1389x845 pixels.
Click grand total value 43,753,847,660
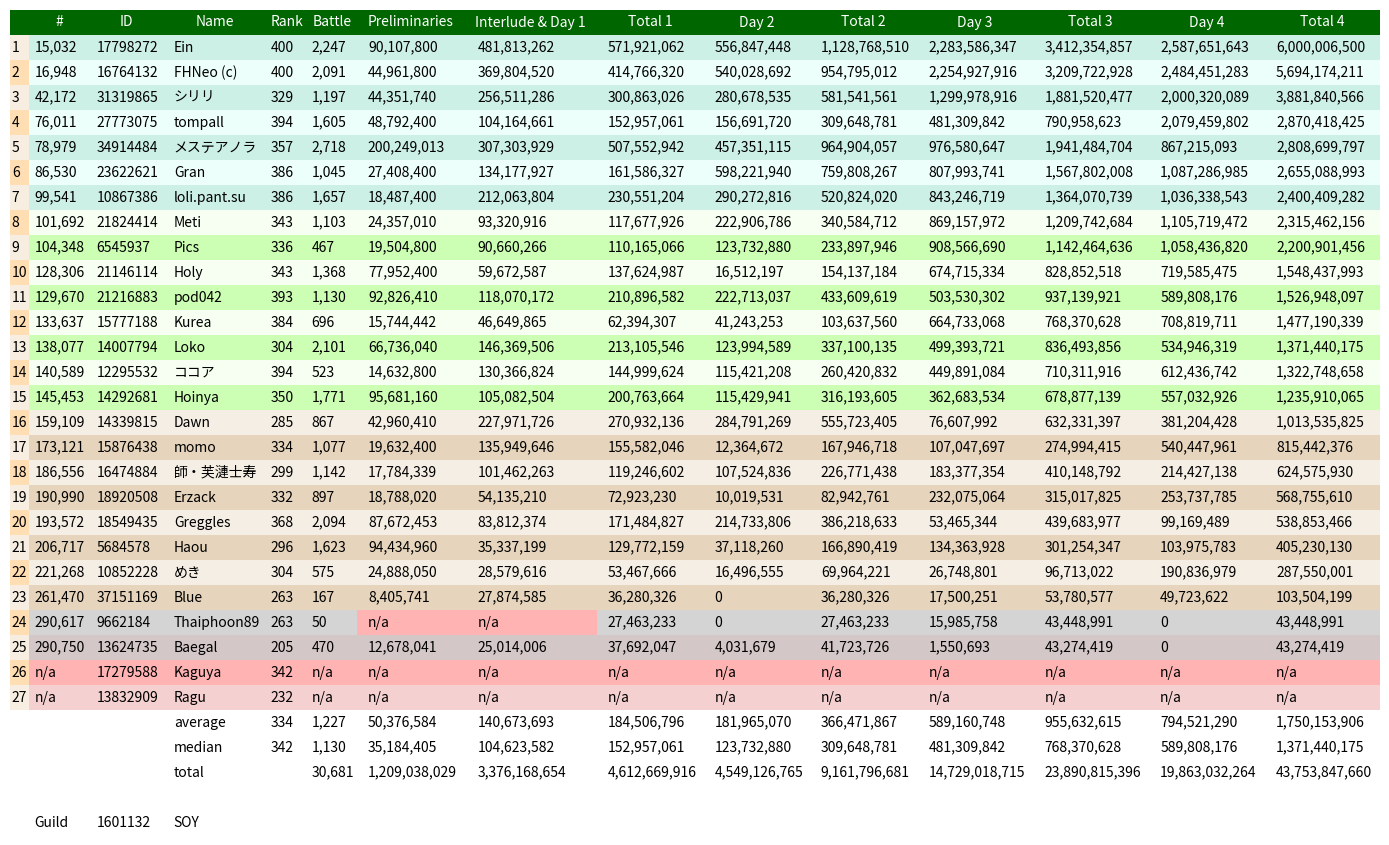1323,772
